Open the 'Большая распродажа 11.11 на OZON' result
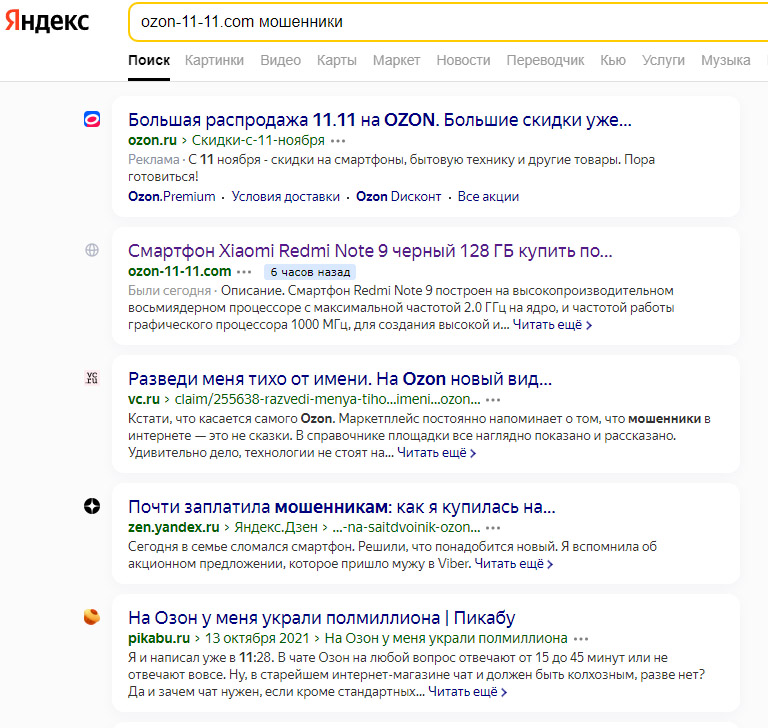Screen dimensions: 768x728 pyautogui.click(x=380, y=120)
